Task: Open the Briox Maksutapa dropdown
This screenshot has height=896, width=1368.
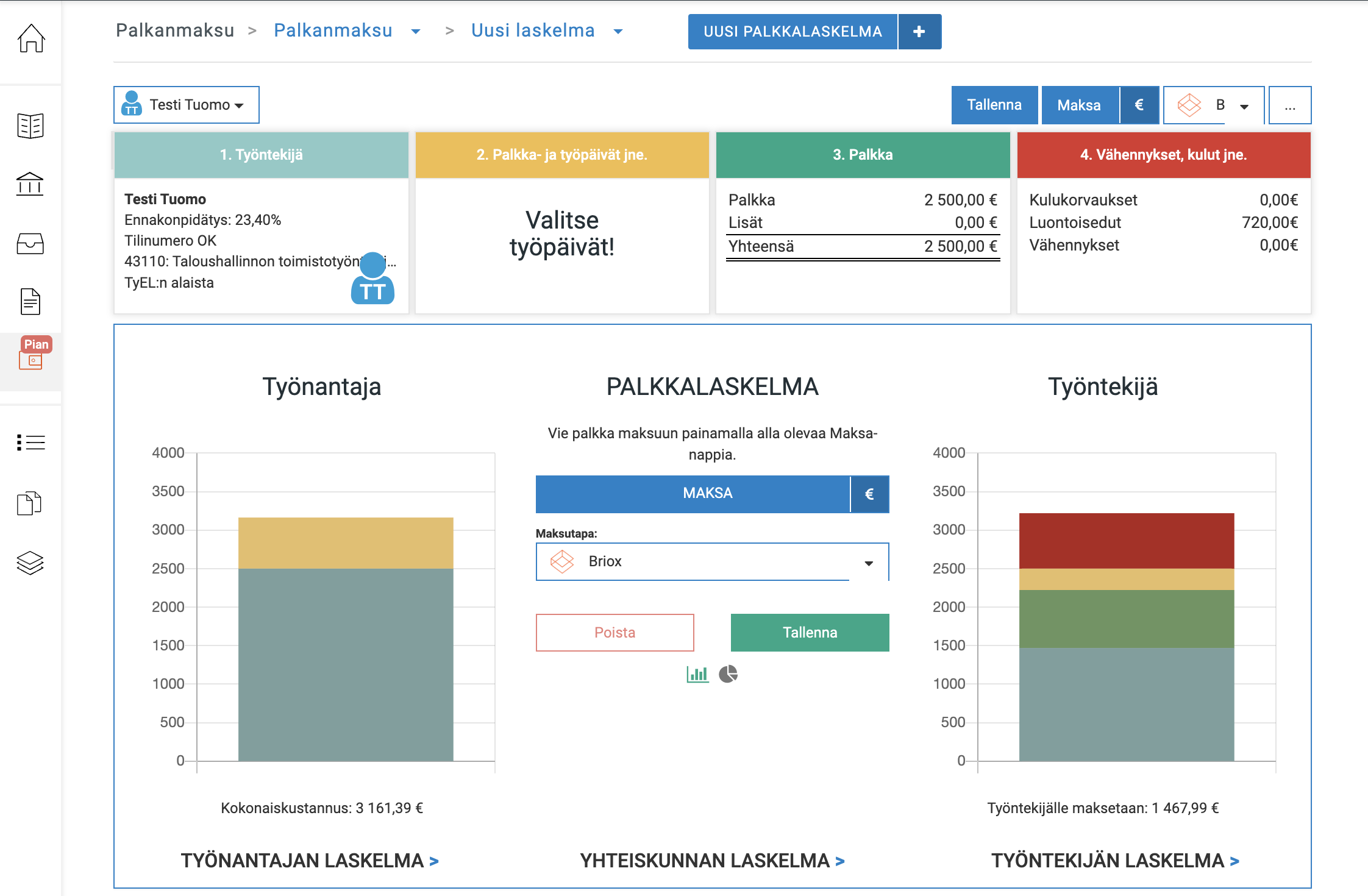Action: point(712,561)
